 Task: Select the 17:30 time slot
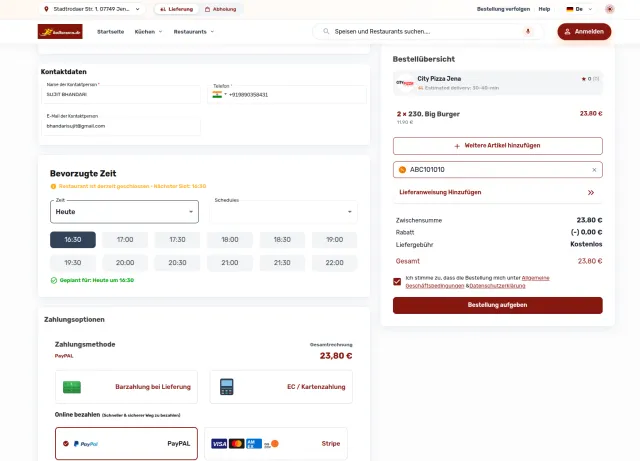click(178, 240)
